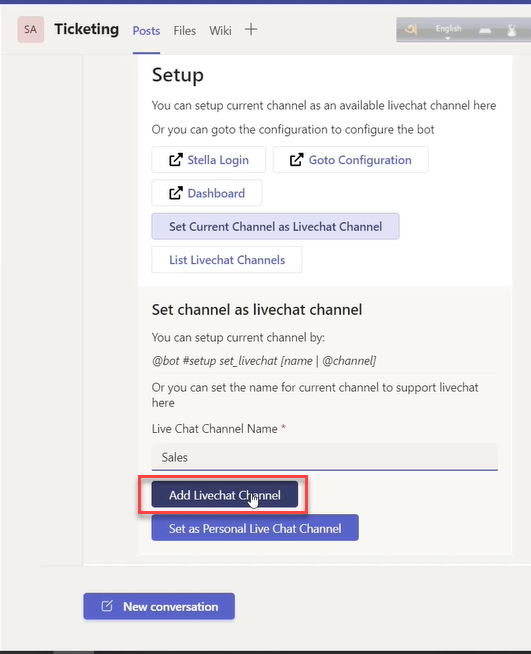Open the Files tab
The image size is (531, 654).
click(184, 31)
